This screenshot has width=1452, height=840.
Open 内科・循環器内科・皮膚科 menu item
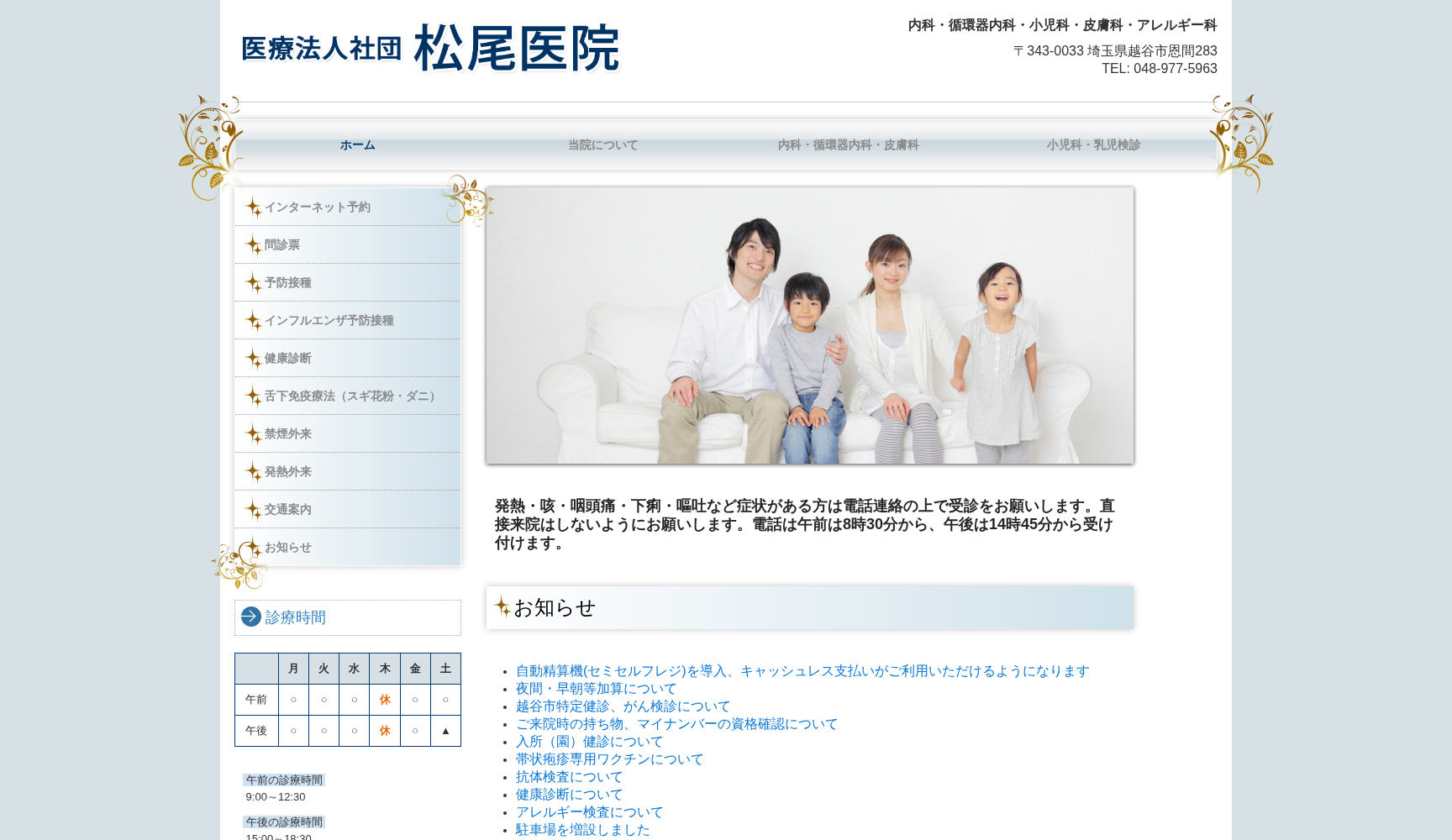tap(848, 145)
